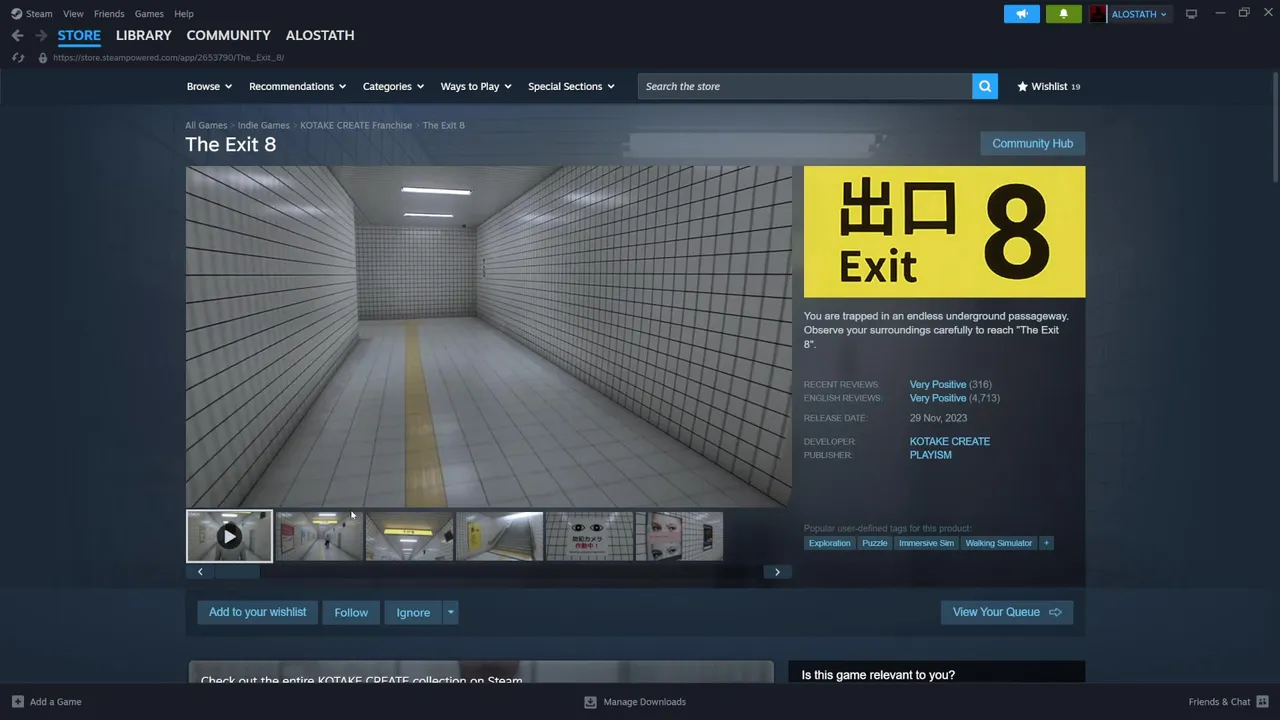This screenshot has height=720, width=1280.
Task: Click the Add a Game plus icon
Action: [17, 702]
